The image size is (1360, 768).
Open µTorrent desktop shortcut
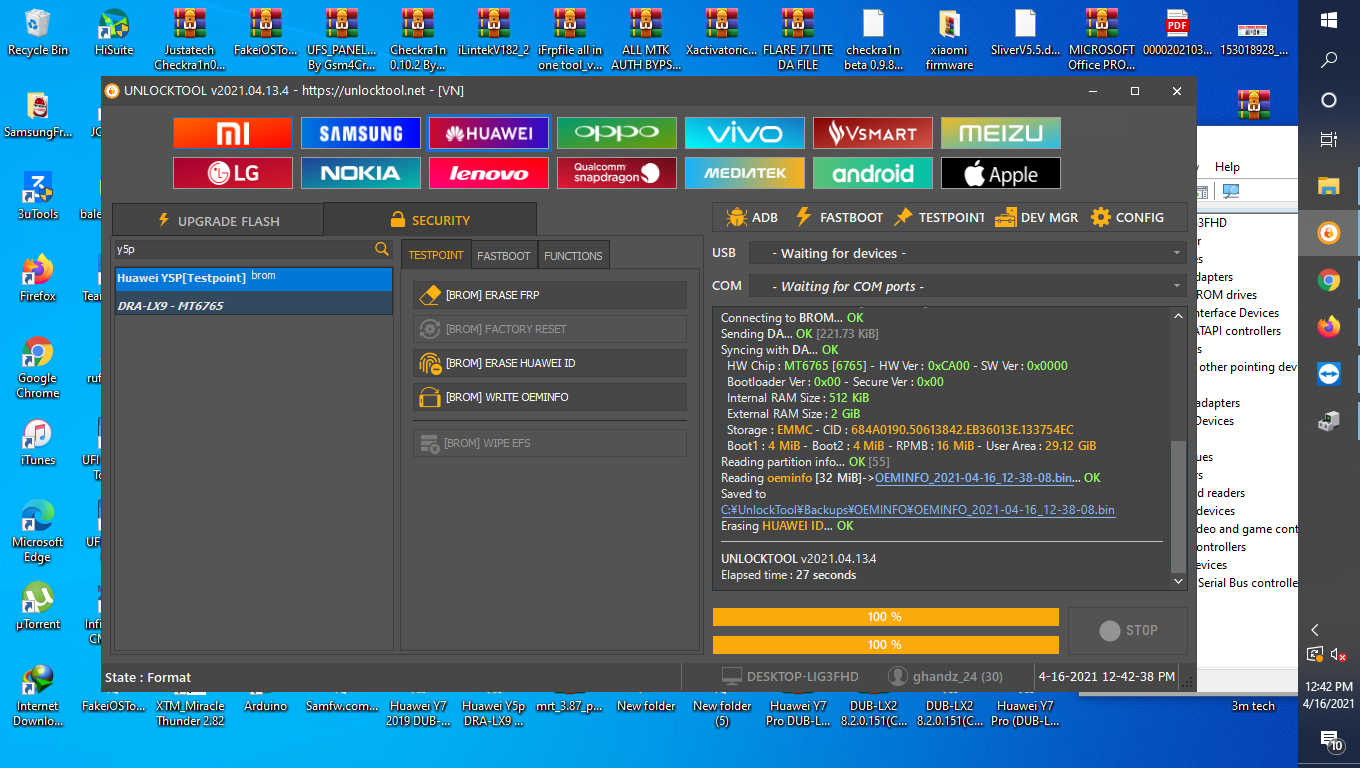38,606
